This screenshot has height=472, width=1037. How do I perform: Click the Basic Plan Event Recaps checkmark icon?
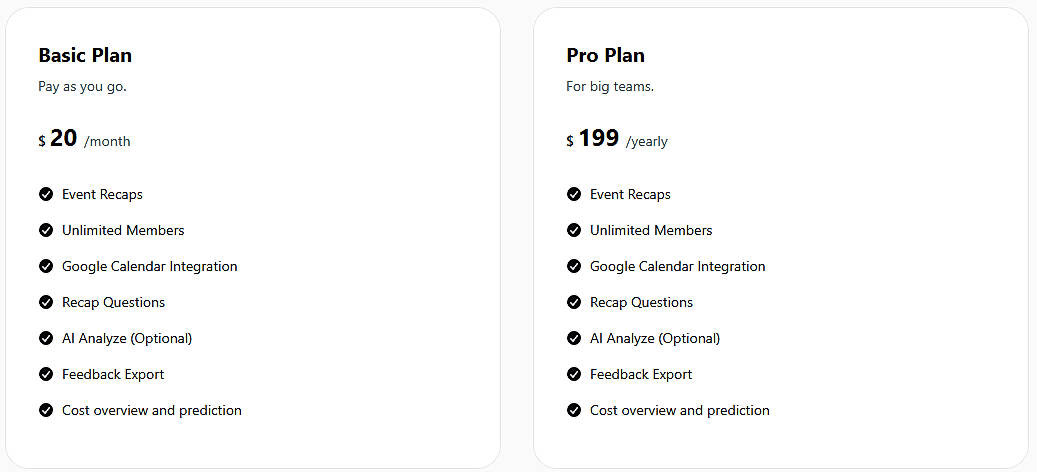[46, 194]
